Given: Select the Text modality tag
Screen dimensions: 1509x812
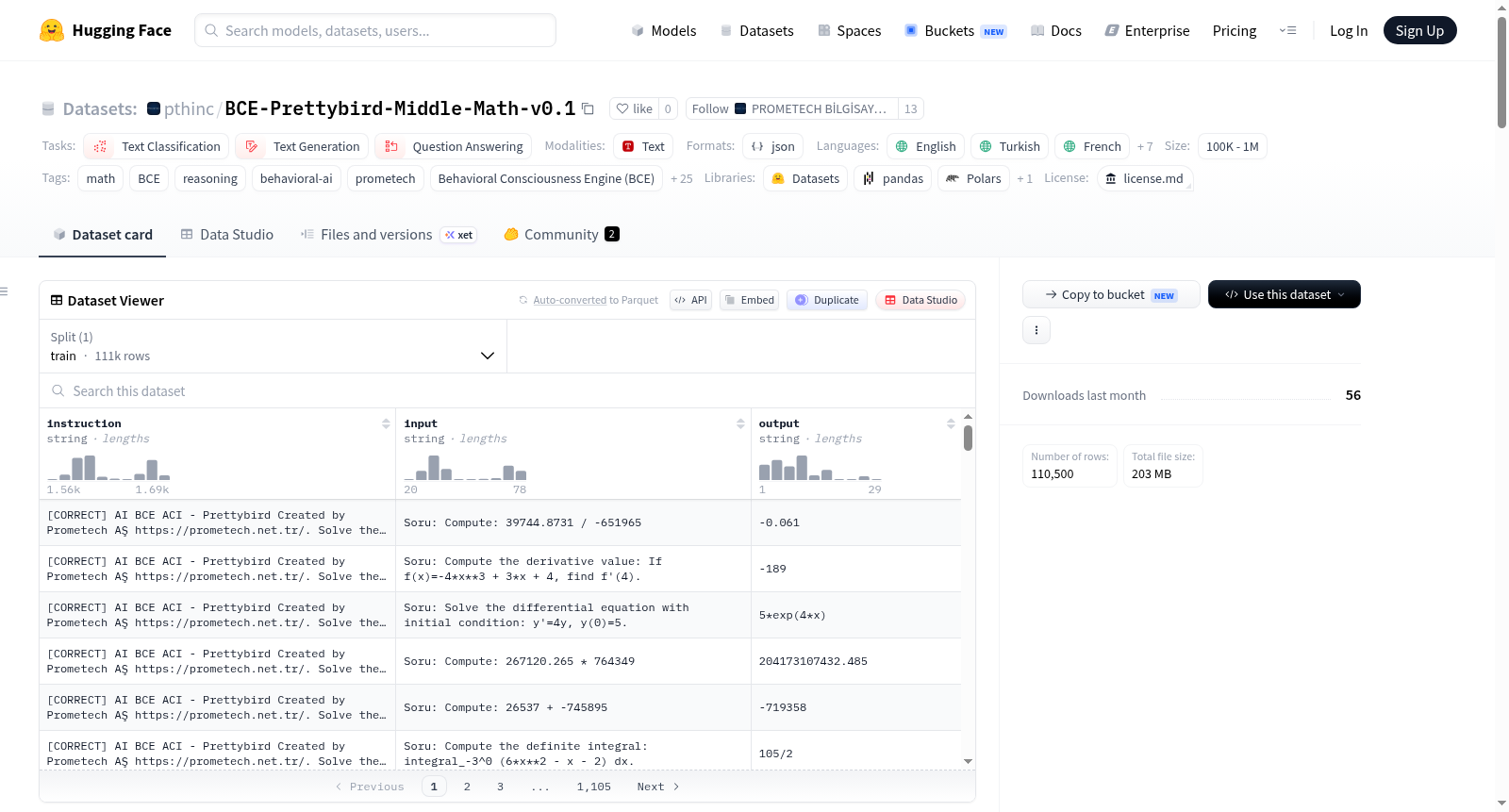Looking at the screenshot, I should pos(643,146).
